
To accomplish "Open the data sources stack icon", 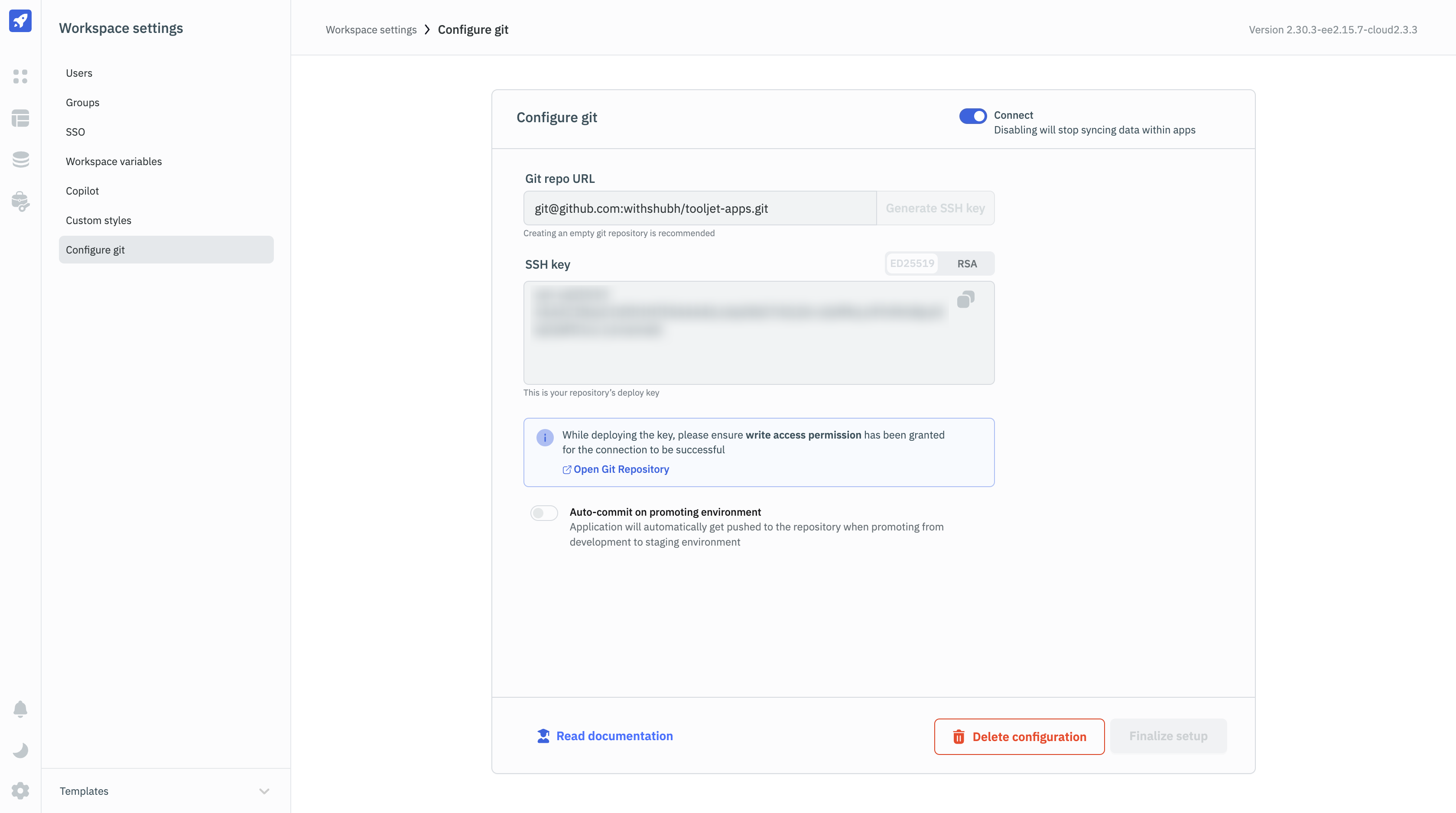I will coord(20,159).
